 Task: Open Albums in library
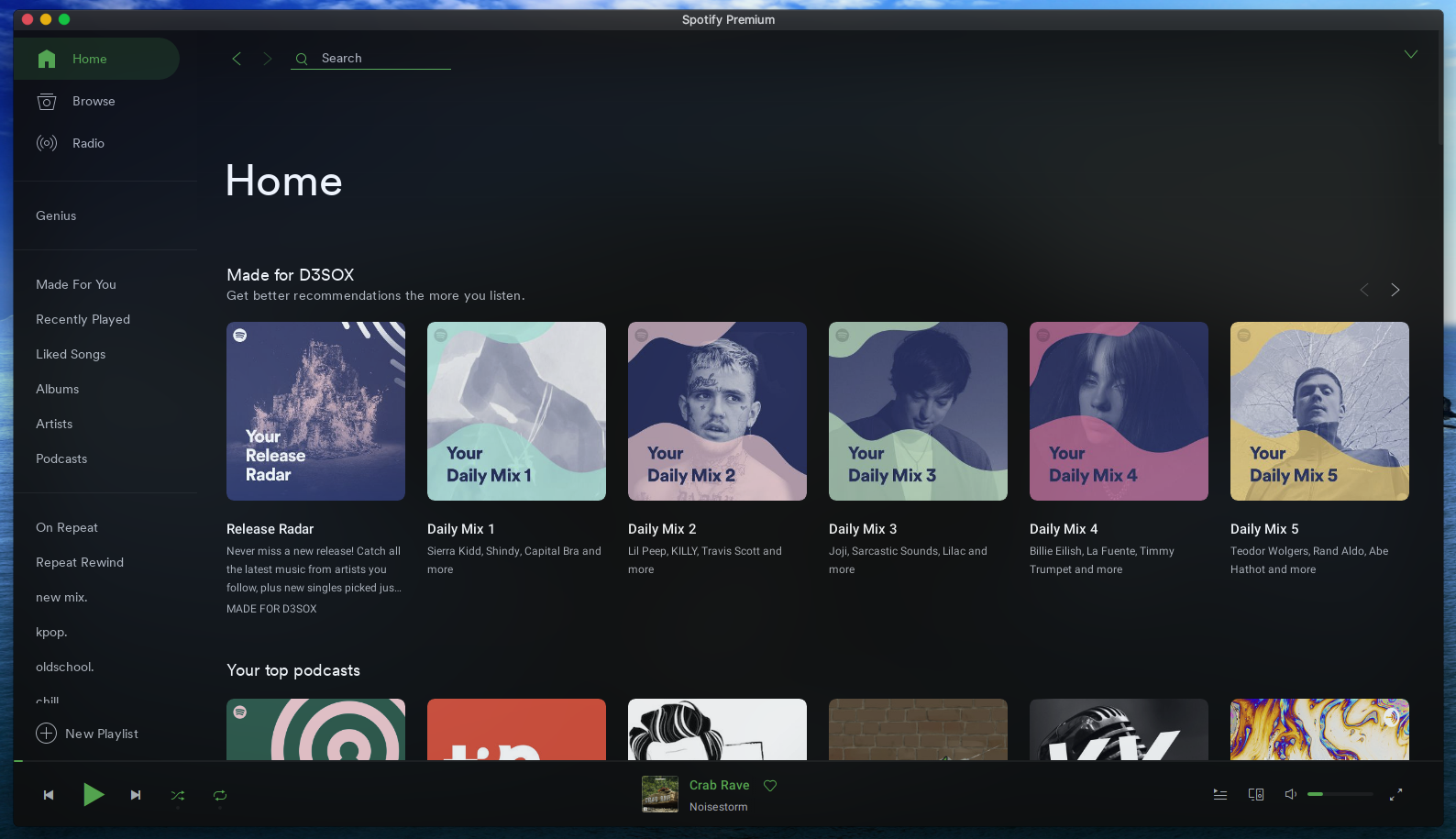pos(57,389)
